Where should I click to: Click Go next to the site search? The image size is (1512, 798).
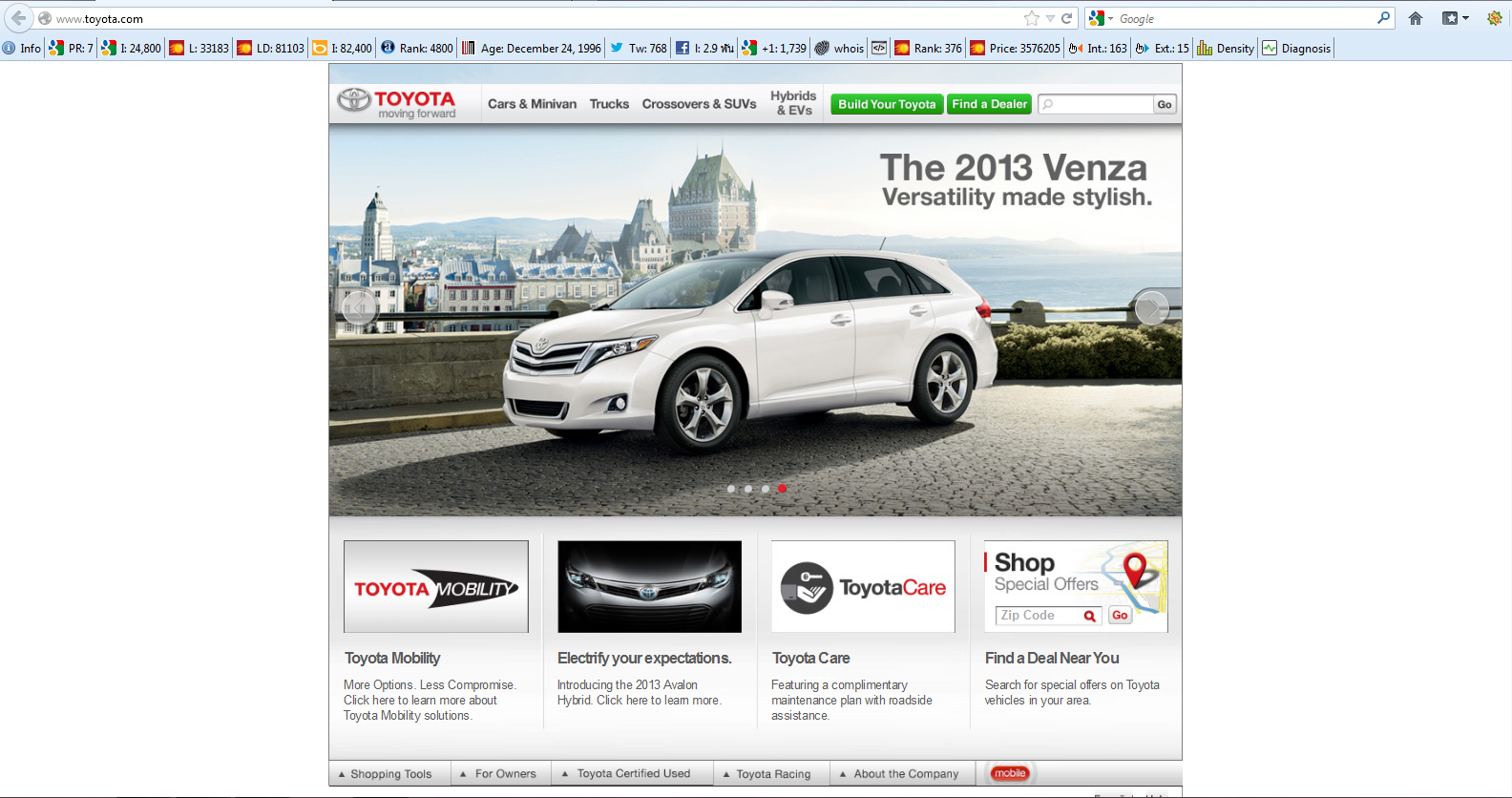pos(1165,104)
